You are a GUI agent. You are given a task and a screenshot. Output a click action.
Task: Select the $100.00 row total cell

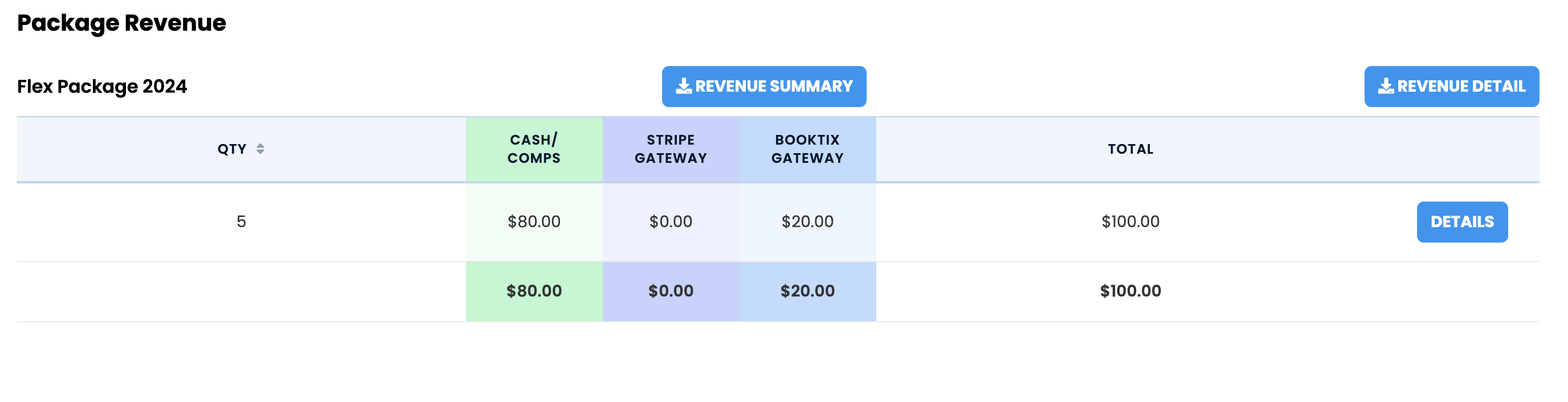pos(1130,222)
